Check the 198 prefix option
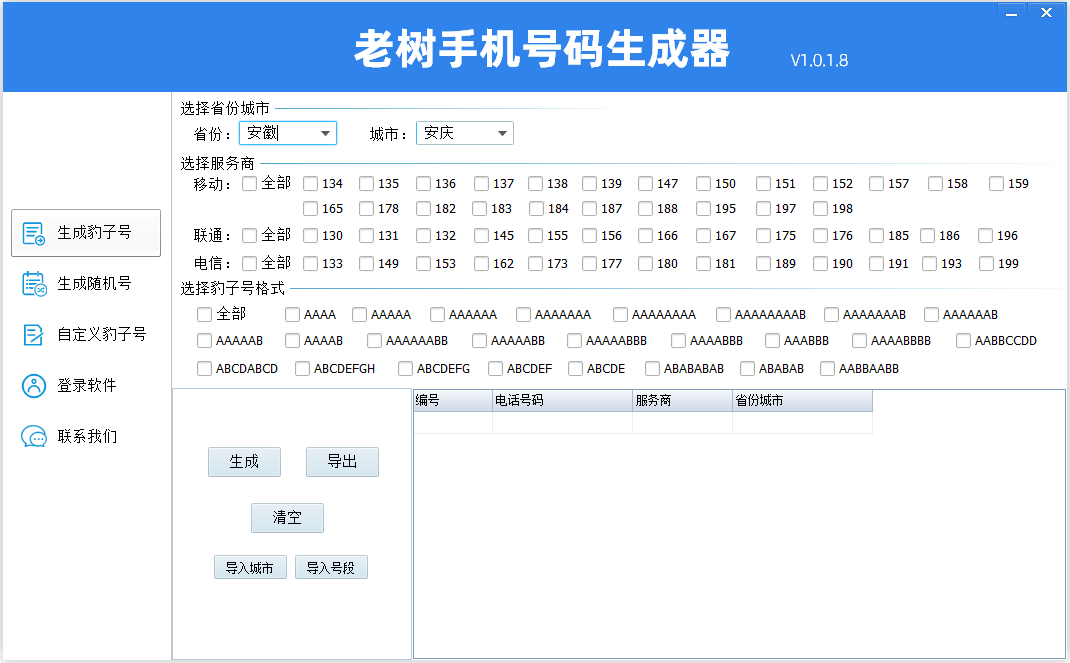 click(820, 209)
